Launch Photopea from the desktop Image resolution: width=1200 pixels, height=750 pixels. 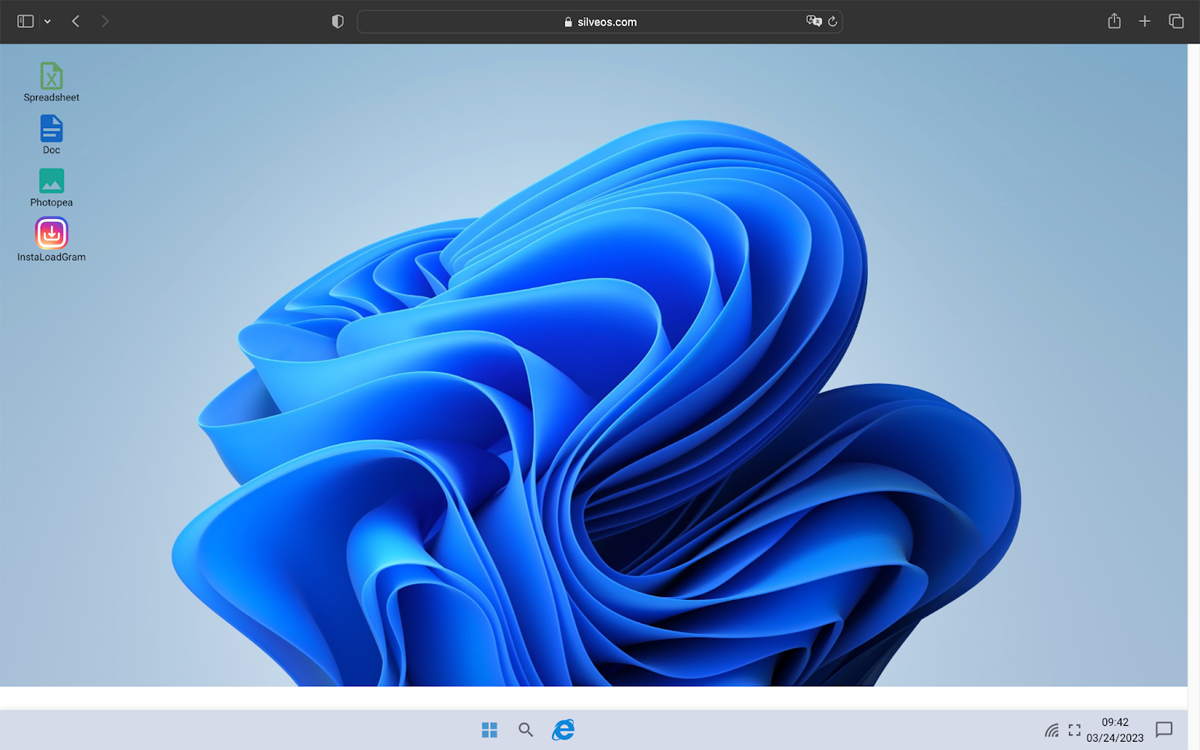[x=51, y=187]
